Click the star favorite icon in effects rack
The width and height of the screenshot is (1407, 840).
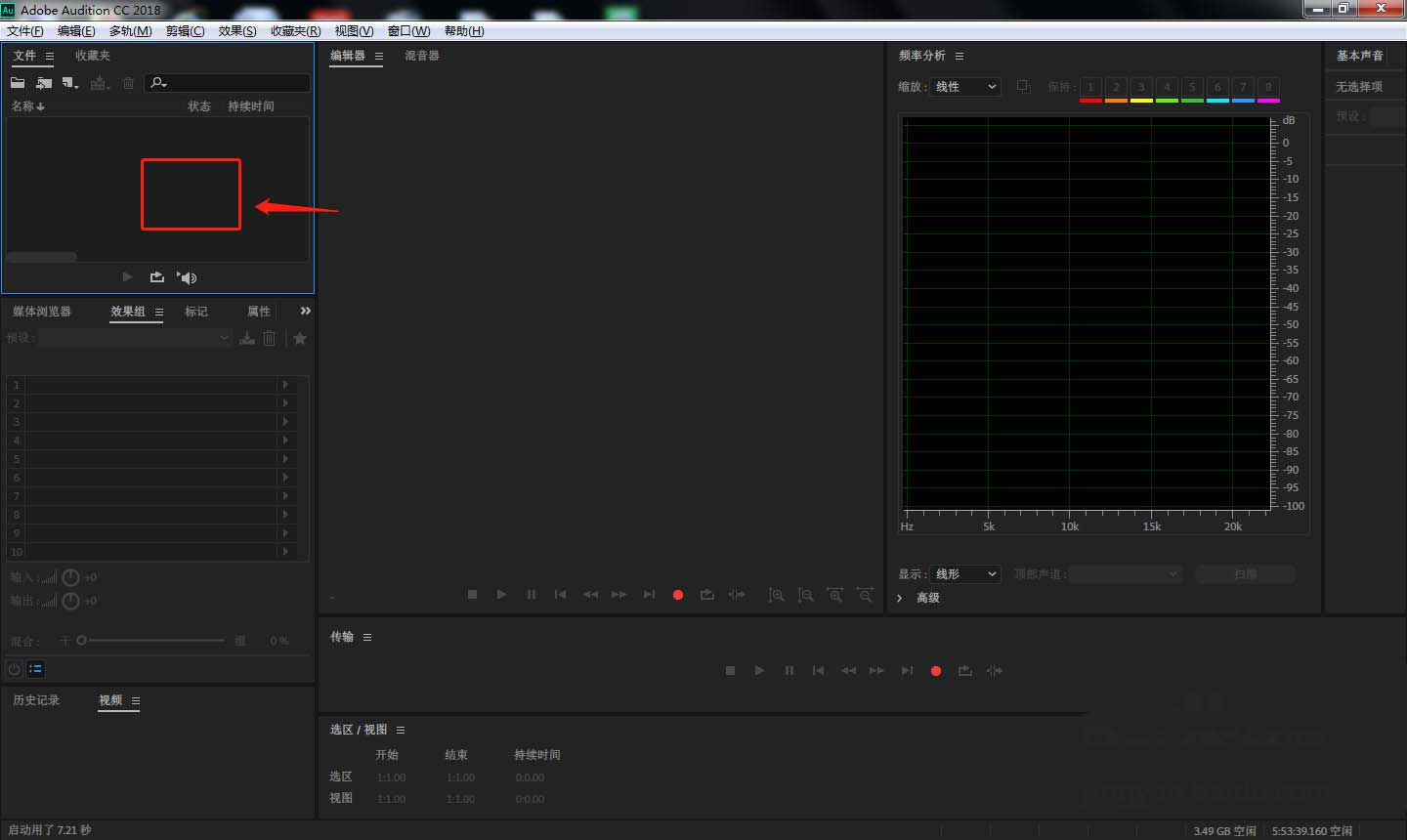300,338
